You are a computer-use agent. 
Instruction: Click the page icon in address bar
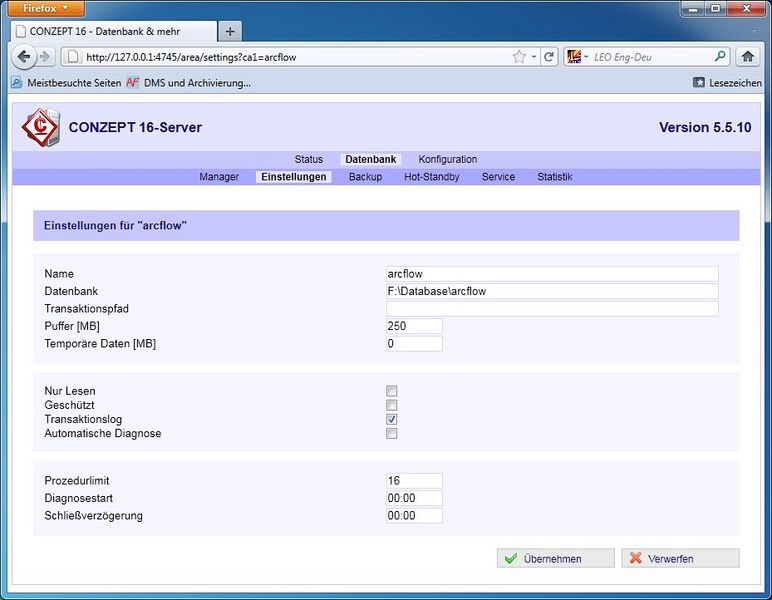pos(73,57)
